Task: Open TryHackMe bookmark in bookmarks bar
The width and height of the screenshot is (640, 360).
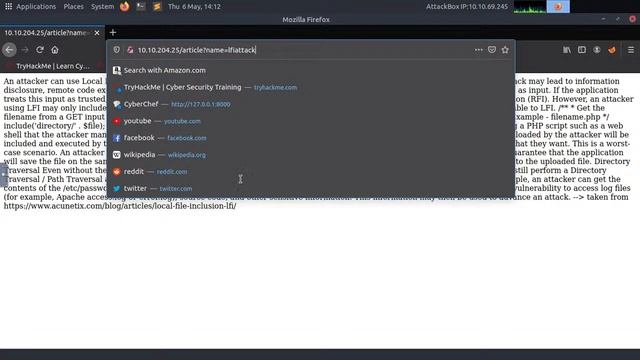Action: click(48, 66)
